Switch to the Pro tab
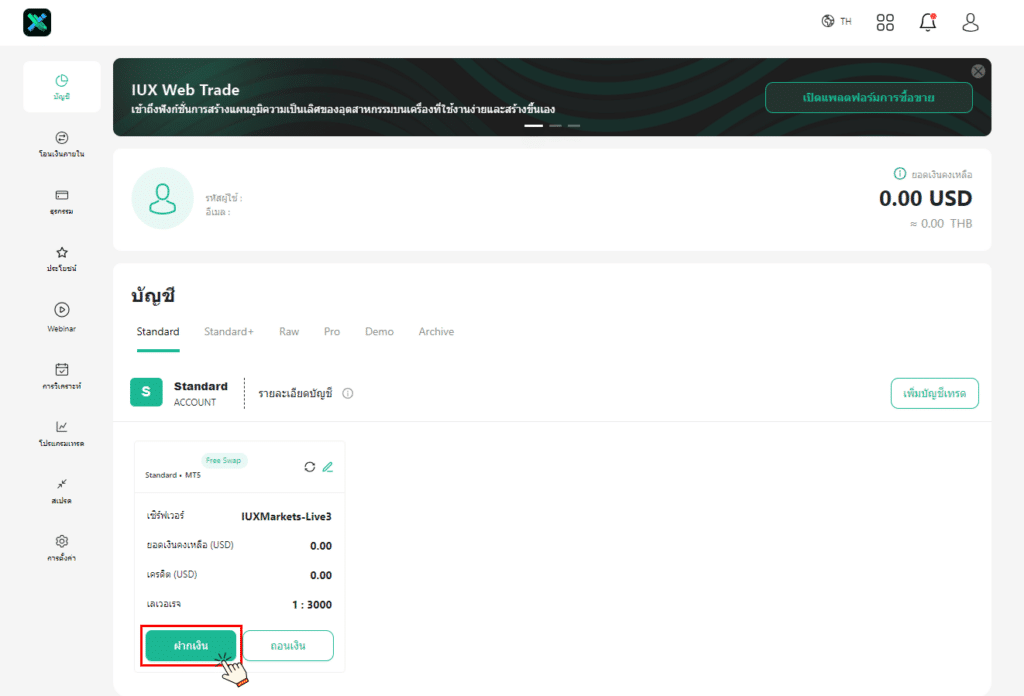 coord(332,332)
